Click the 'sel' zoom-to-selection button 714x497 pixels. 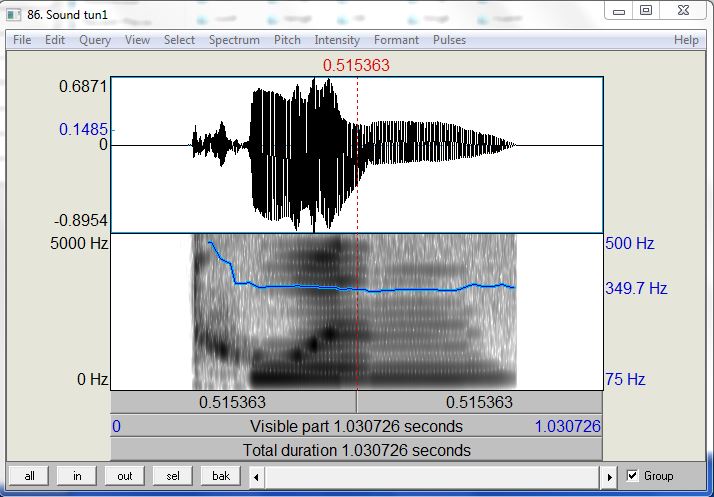[173, 476]
